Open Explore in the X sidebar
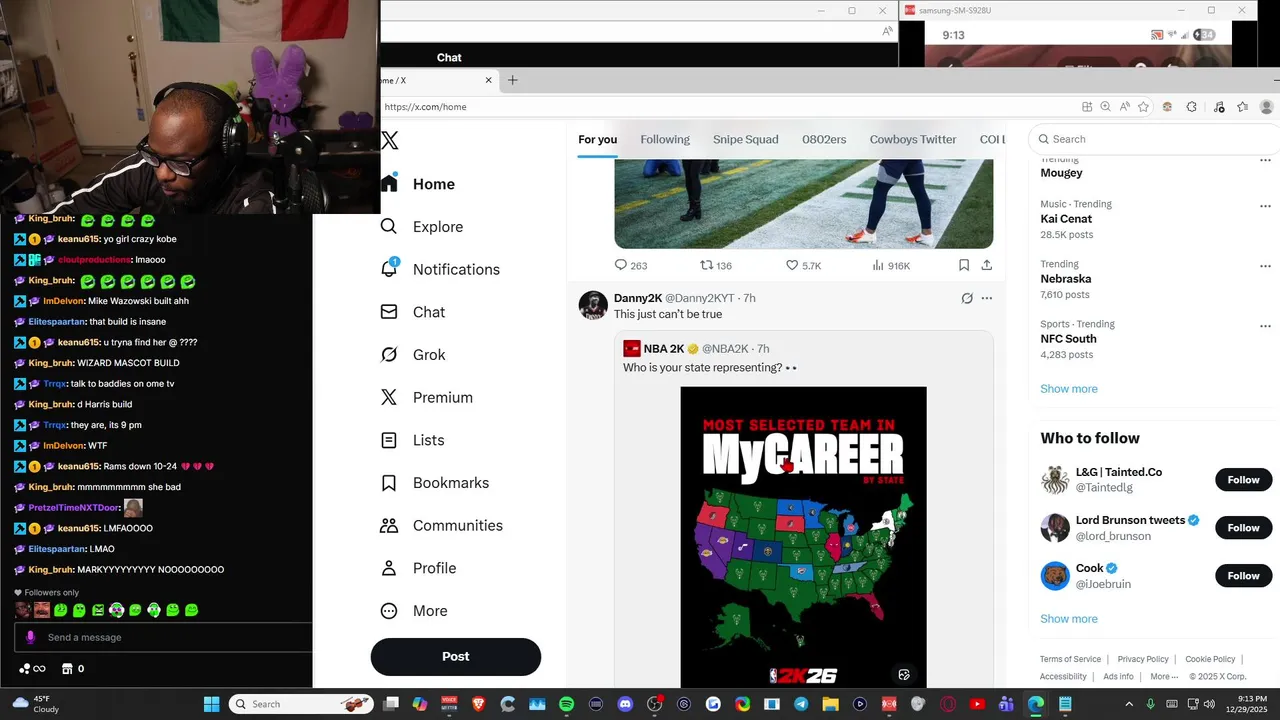The image size is (1280, 720). click(x=422, y=227)
